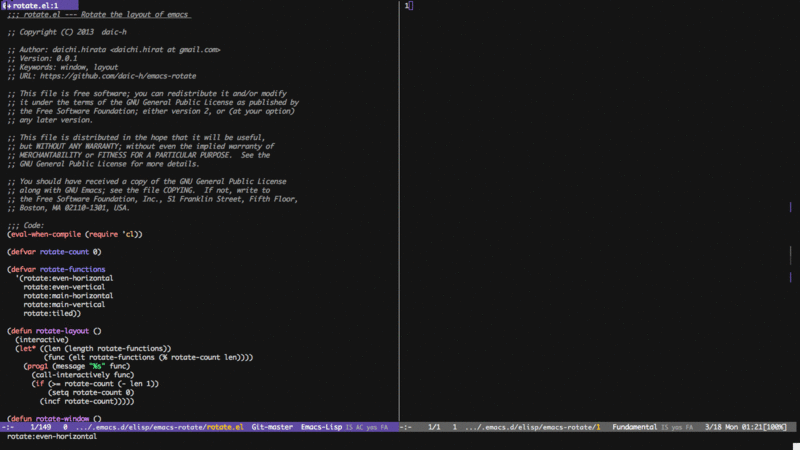Click the [100%] battery indicator in mode line

tap(773, 427)
